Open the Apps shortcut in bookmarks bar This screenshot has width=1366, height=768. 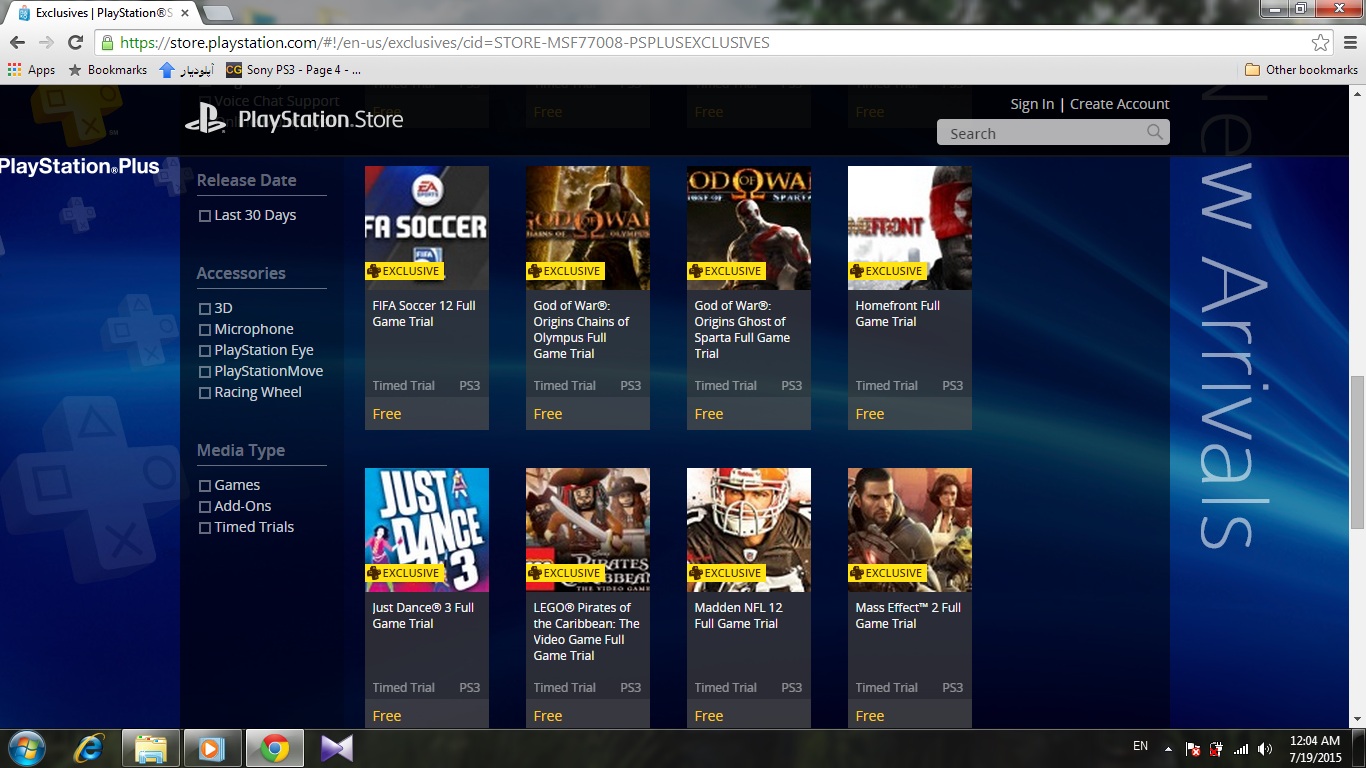31,70
